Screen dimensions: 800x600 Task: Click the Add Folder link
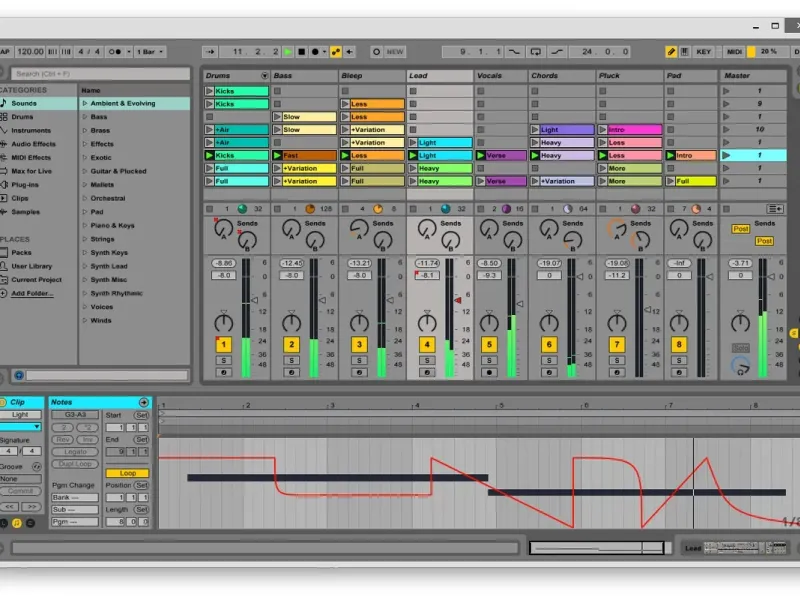coord(32,293)
